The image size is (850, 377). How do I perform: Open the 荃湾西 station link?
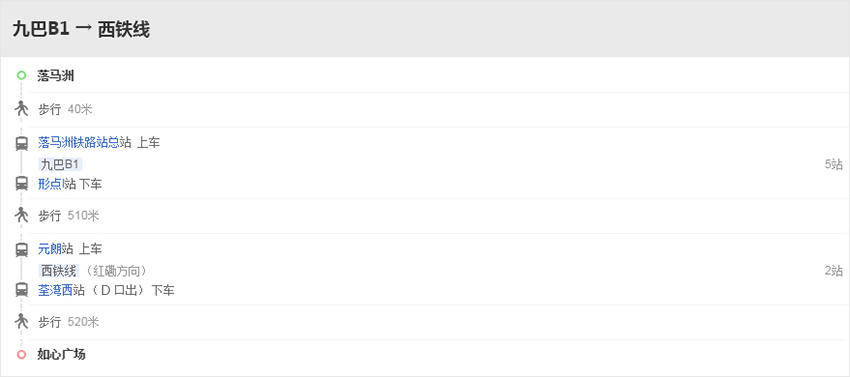click(55, 291)
